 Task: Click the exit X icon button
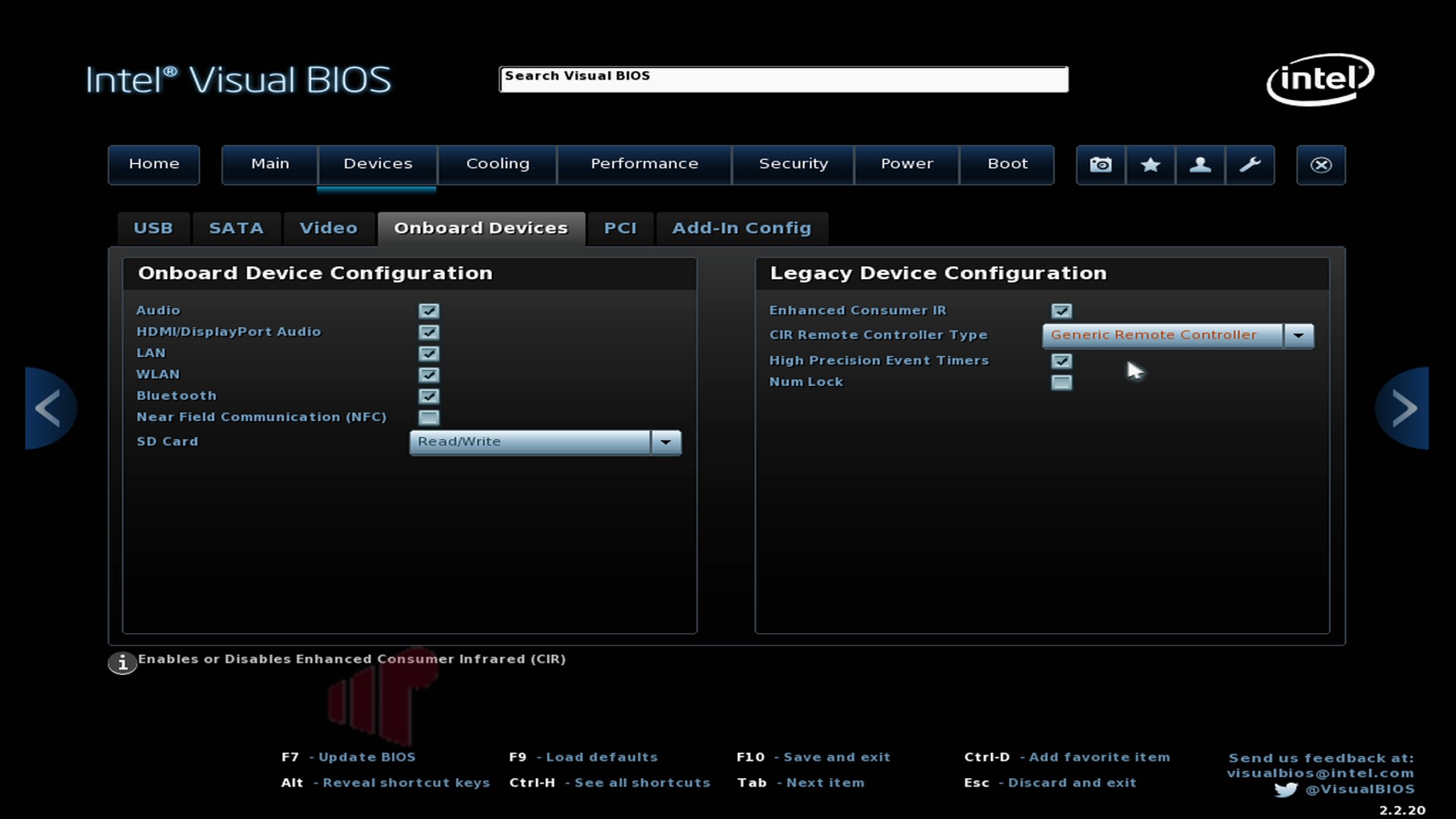click(x=1321, y=165)
